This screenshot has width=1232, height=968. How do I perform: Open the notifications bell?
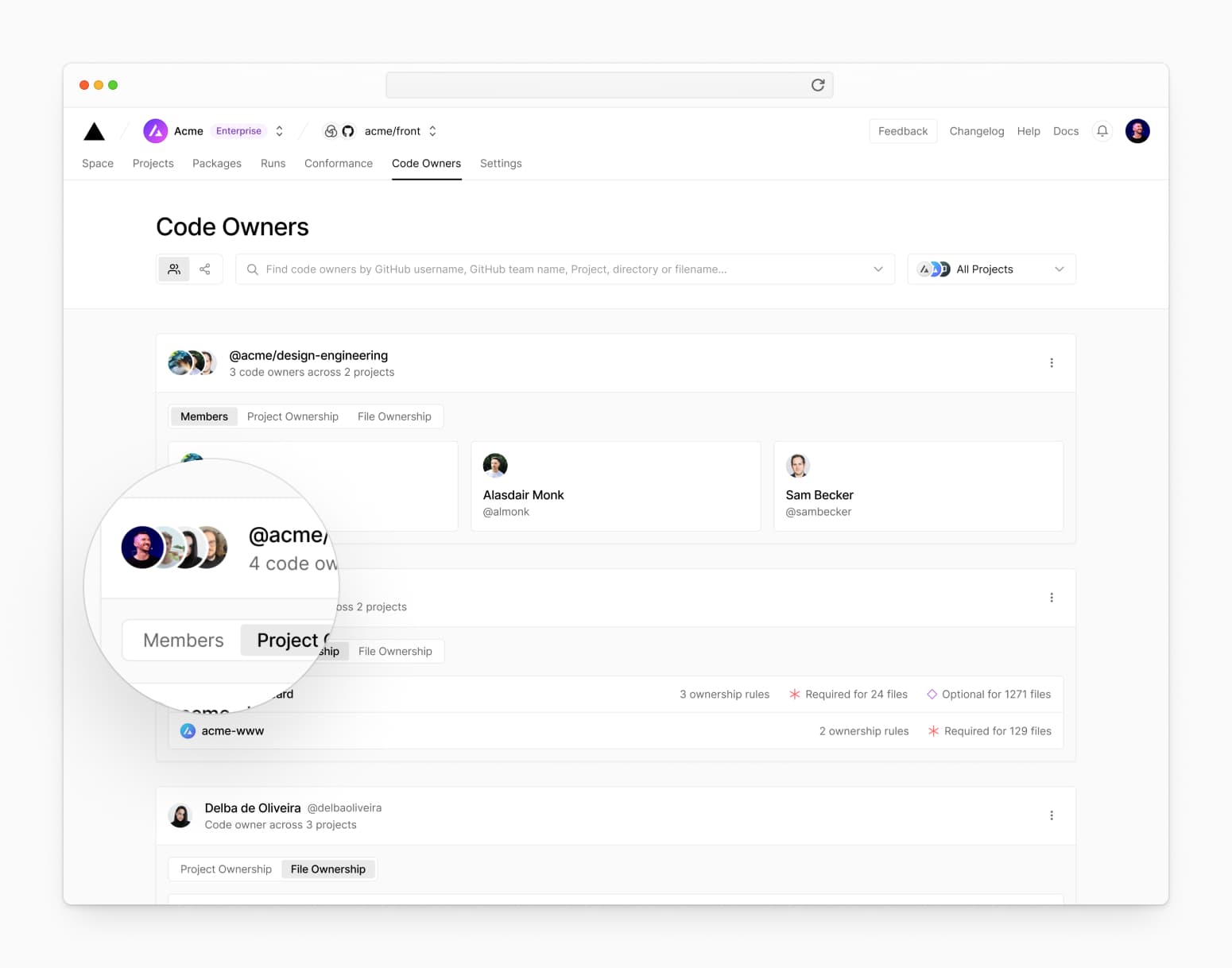[1102, 131]
